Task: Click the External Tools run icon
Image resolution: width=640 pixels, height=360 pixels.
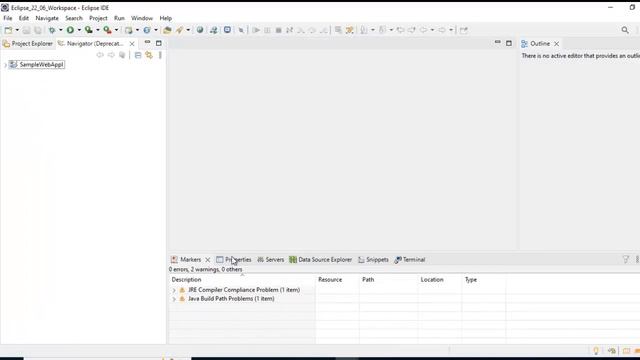Action: (x=107, y=30)
